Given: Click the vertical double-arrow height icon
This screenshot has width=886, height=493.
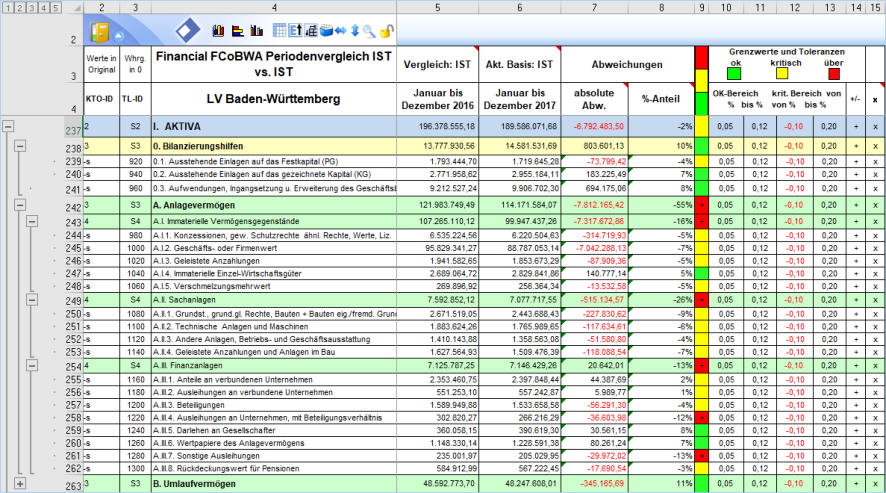Looking at the screenshot, I should 354,31.
